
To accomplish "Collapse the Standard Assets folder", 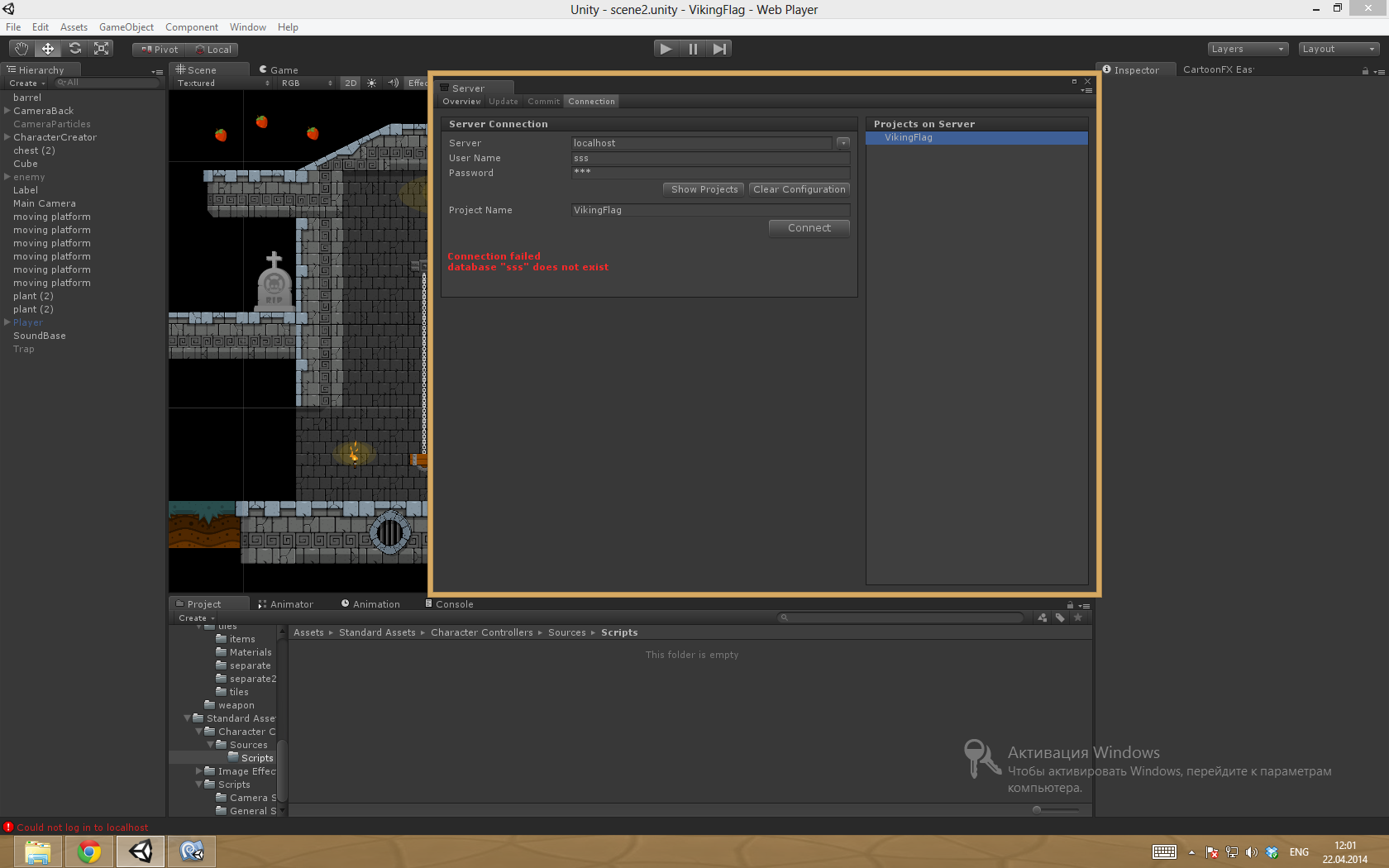I will coord(187,718).
